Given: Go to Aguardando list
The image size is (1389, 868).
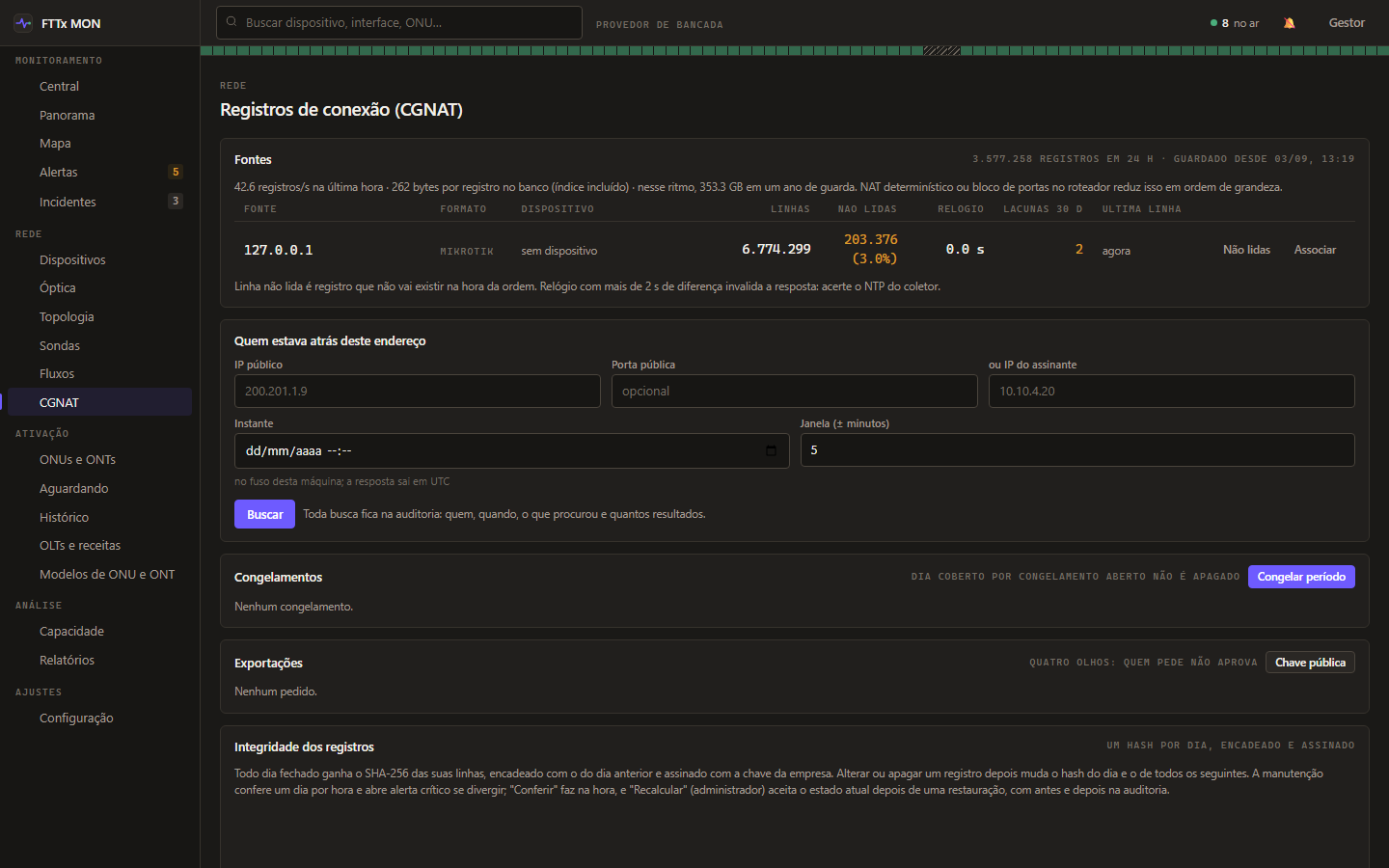Looking at the screenshot, I should pos(99,488).
